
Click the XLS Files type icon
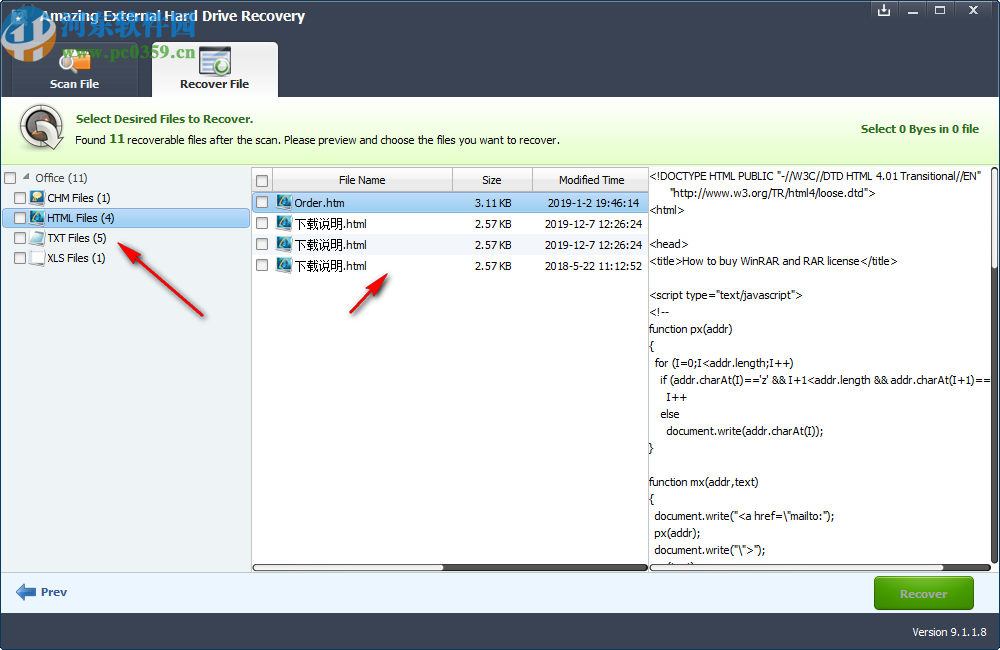(37, 258)
